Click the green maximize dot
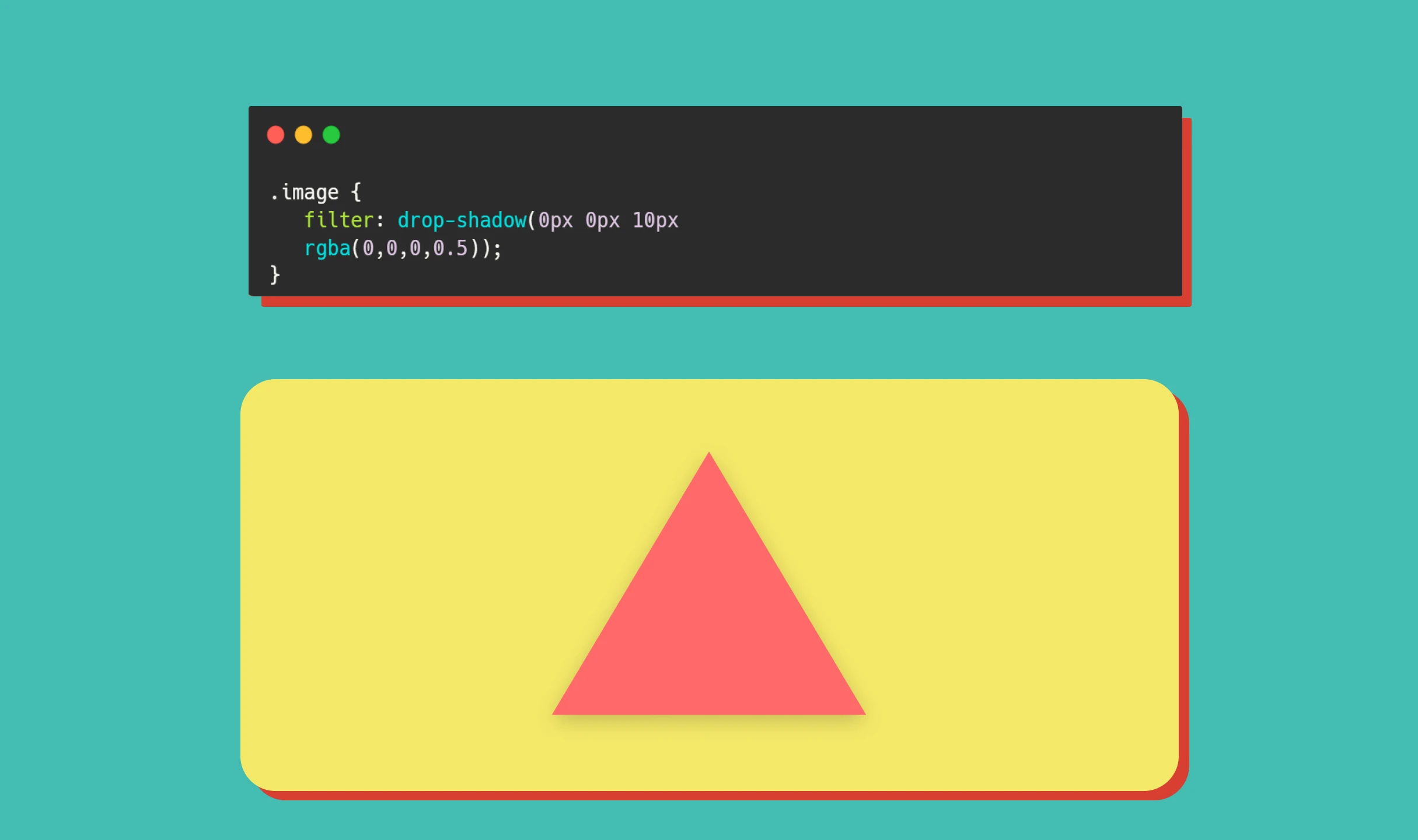The width and height of the screenshot is (1418, 840). pos(331,135)
